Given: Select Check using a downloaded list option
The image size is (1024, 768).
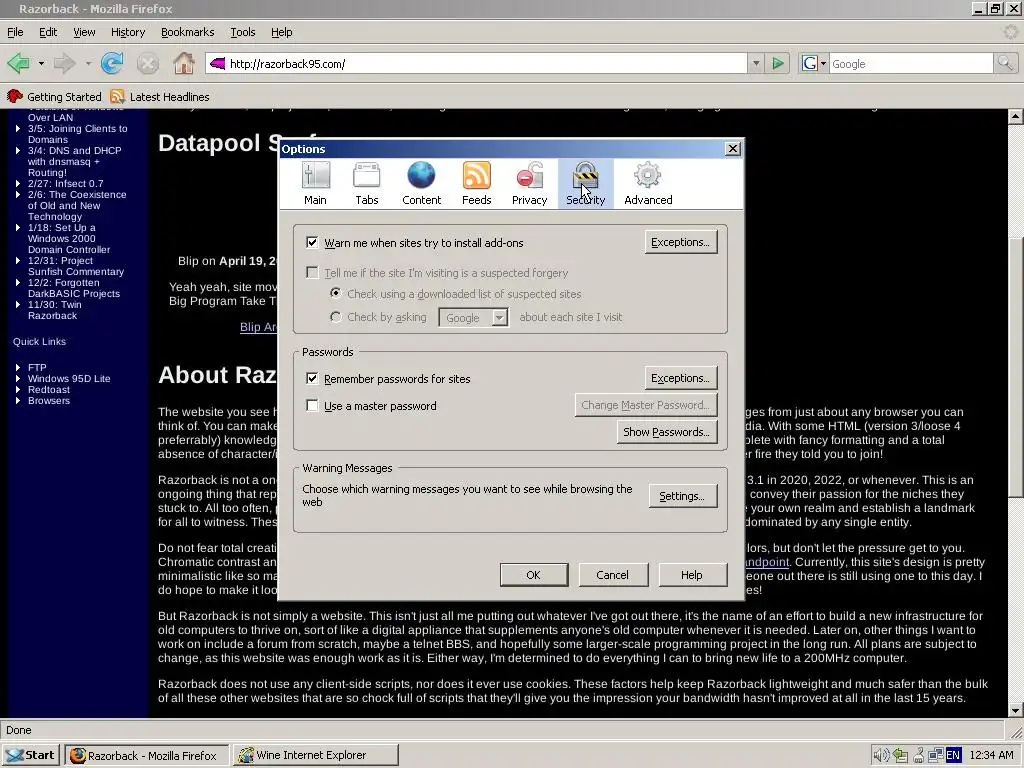Looking at the screenshot, I should coord(336,293).
